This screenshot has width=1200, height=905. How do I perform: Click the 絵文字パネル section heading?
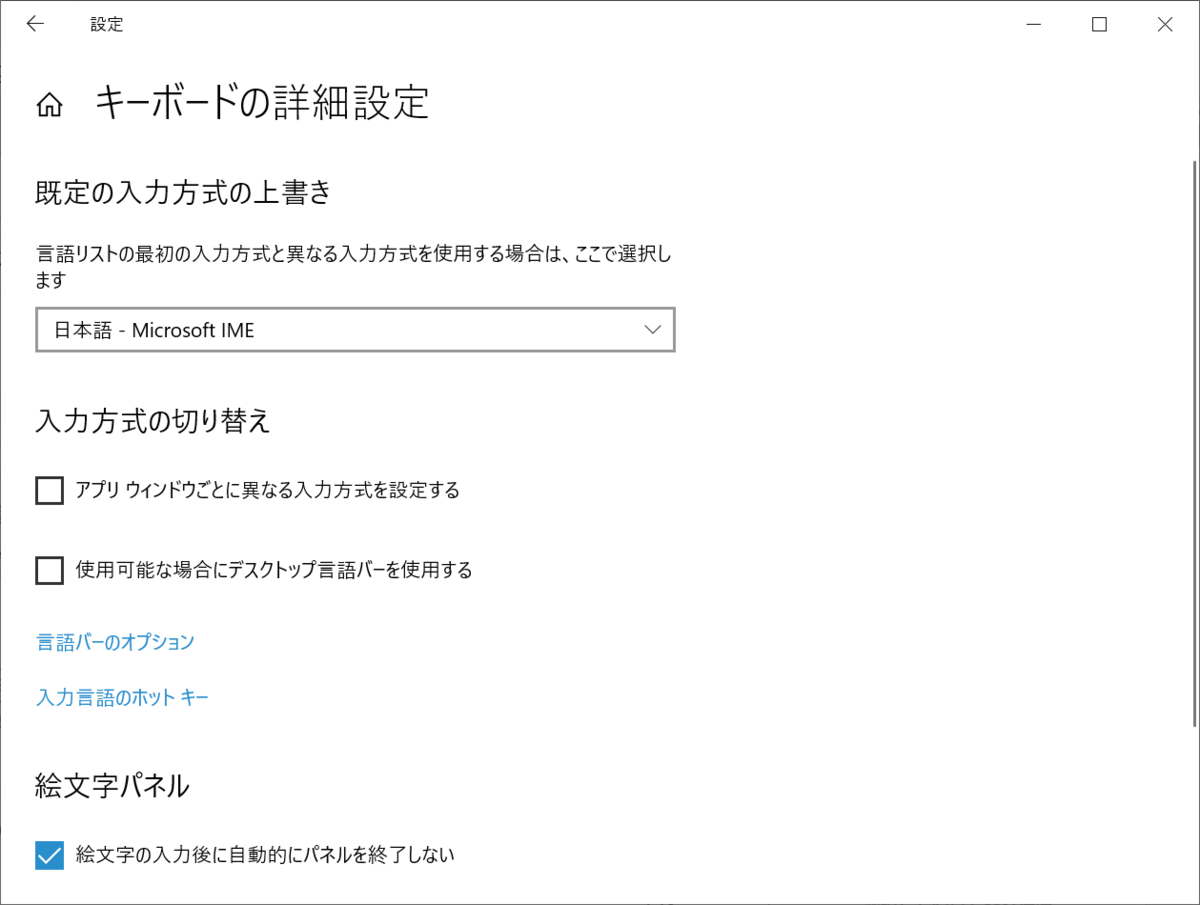(x=112, y=786)
